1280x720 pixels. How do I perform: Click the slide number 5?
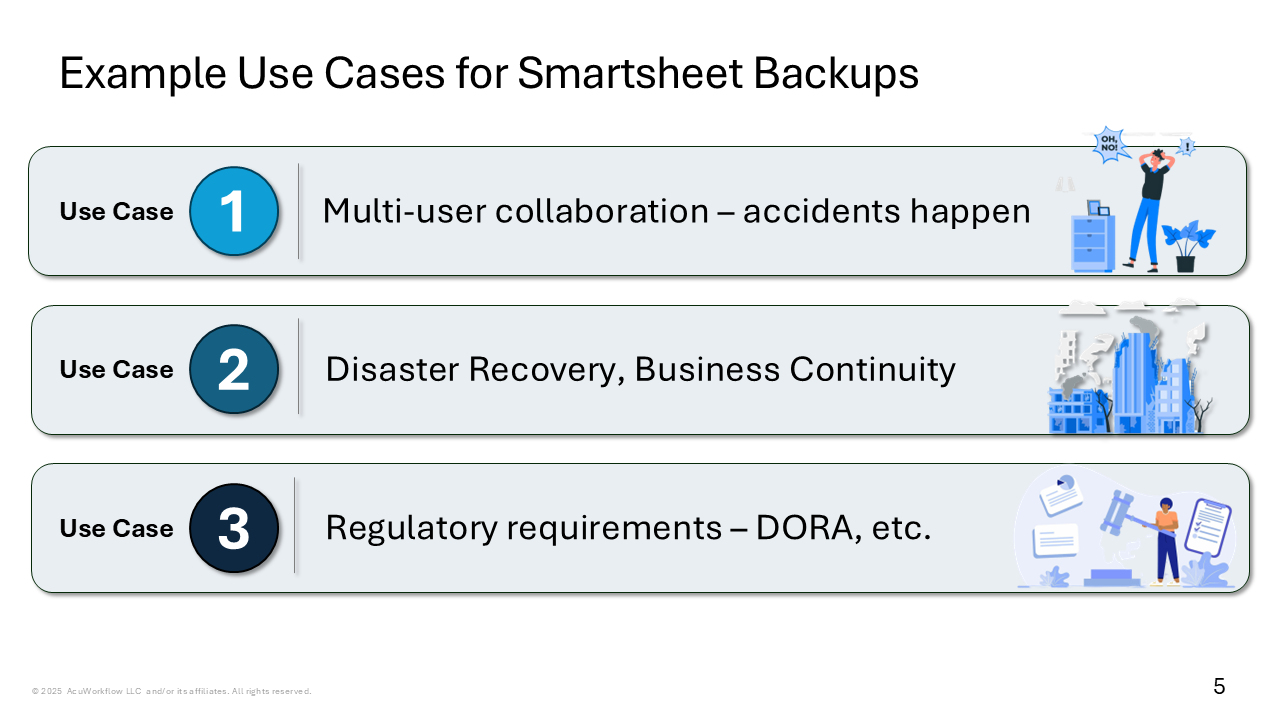coord(1219,686)
